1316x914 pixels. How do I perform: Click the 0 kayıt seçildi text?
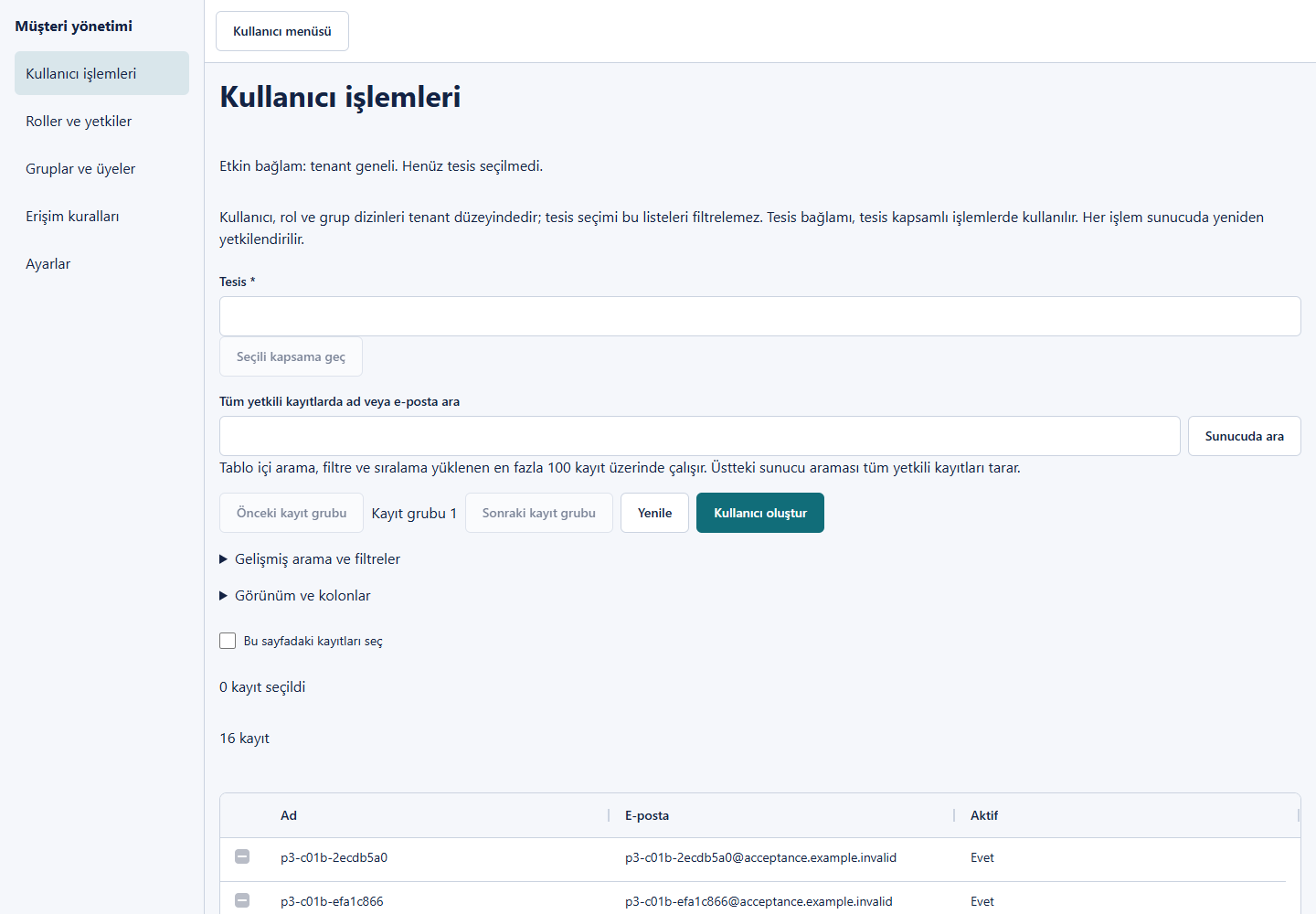point(262,686)
